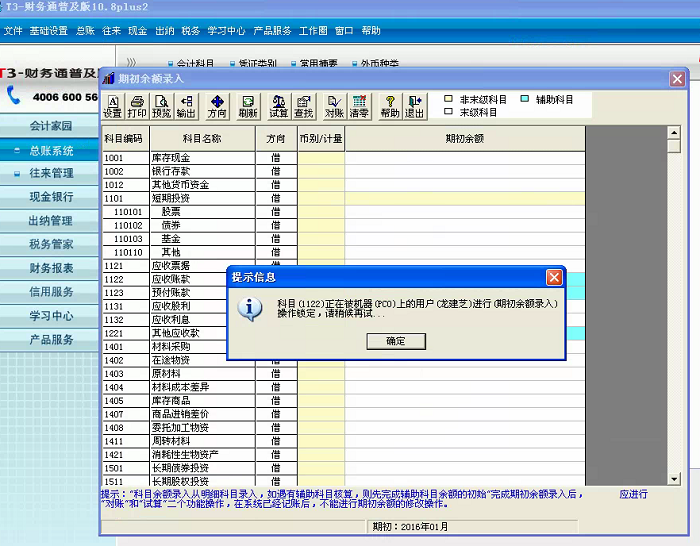Click the 期初余额 cell for 银行存款
This screenshot has width=700, height=546.
[x=465, y=171]
